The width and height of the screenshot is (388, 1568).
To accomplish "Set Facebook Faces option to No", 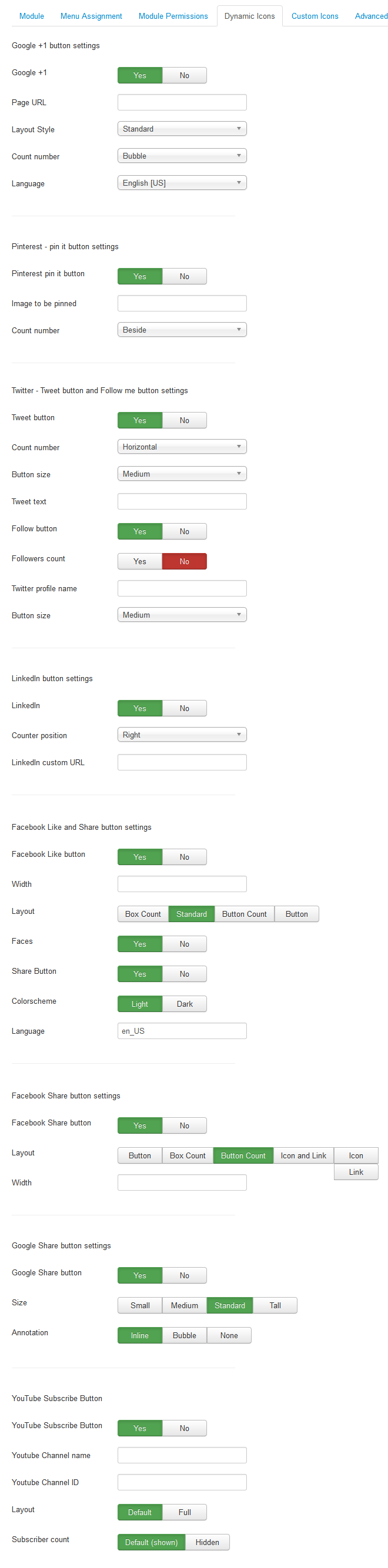I will 184,944.
